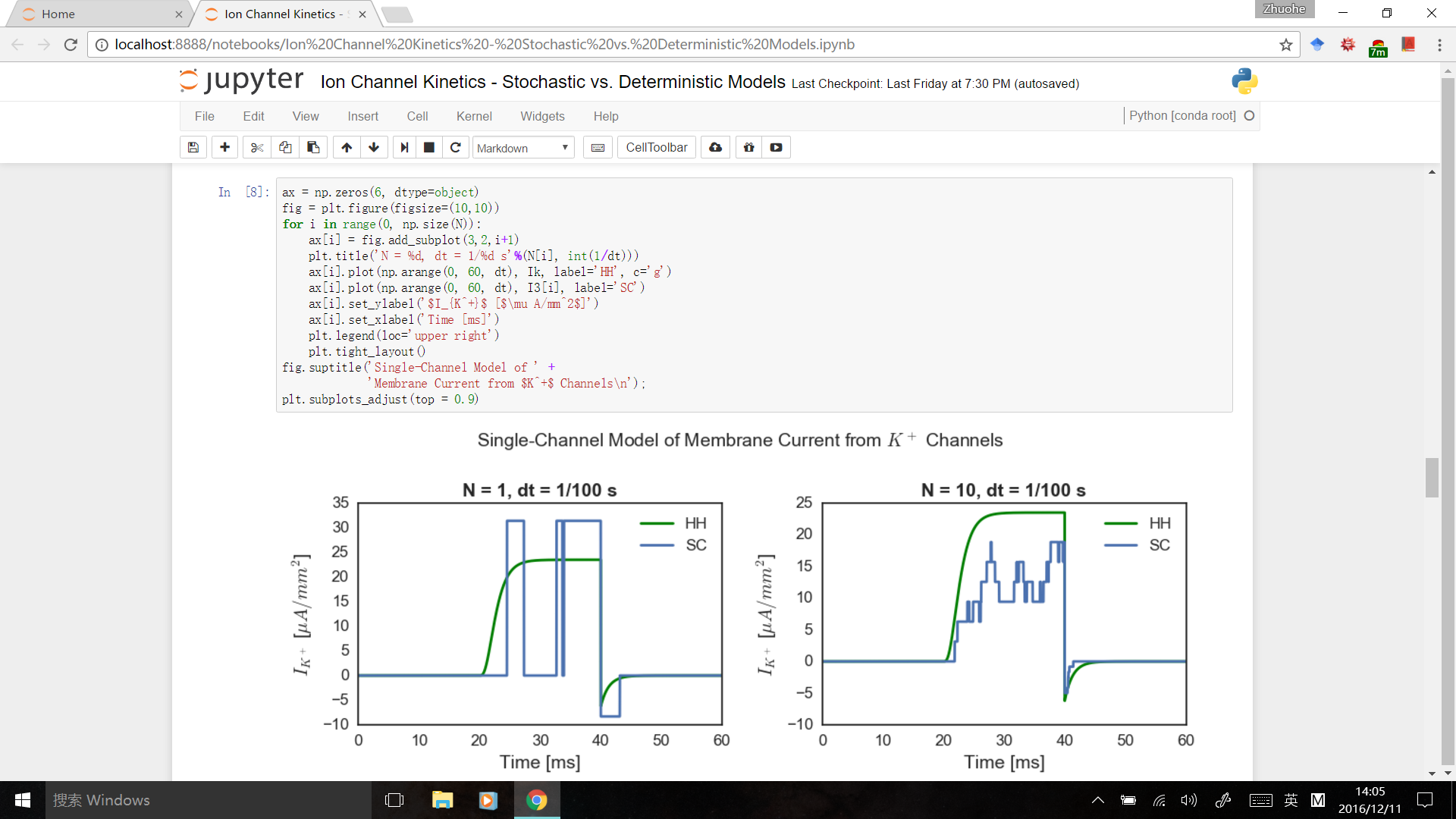Click the notebook scroll up arrow
Viewport: 1456px width, 819px height.
[1432, 172]
